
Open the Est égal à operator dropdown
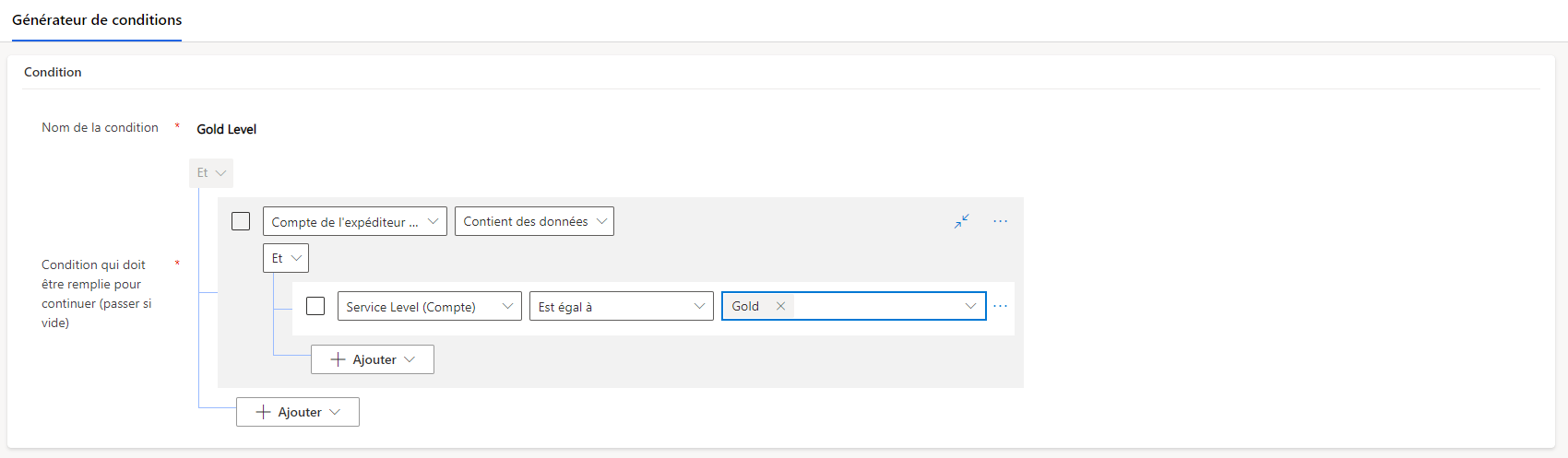pyautogui.click(x=622, y=306)
